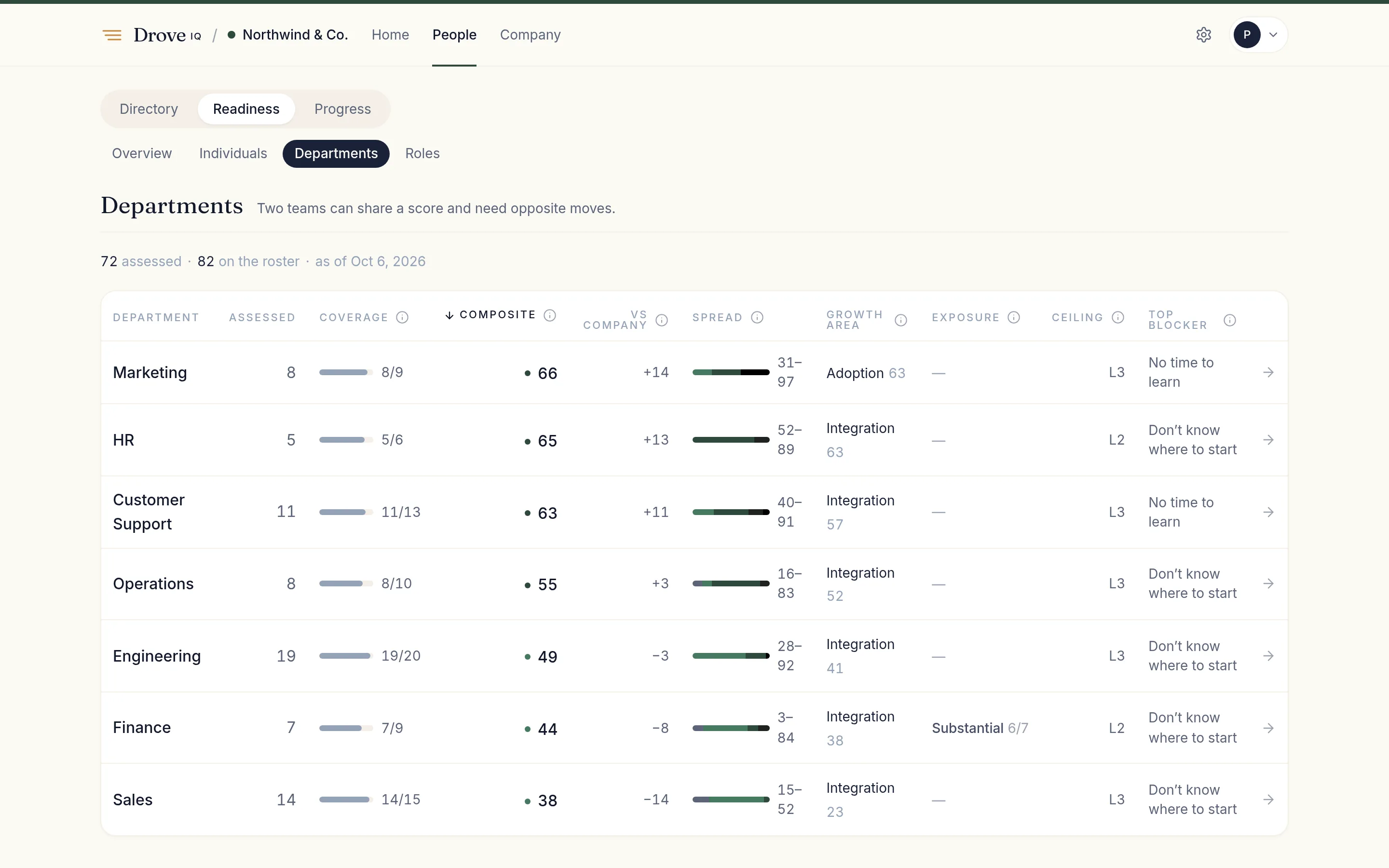
Task: Click the P user avatar
Action: click(1247, 35)
